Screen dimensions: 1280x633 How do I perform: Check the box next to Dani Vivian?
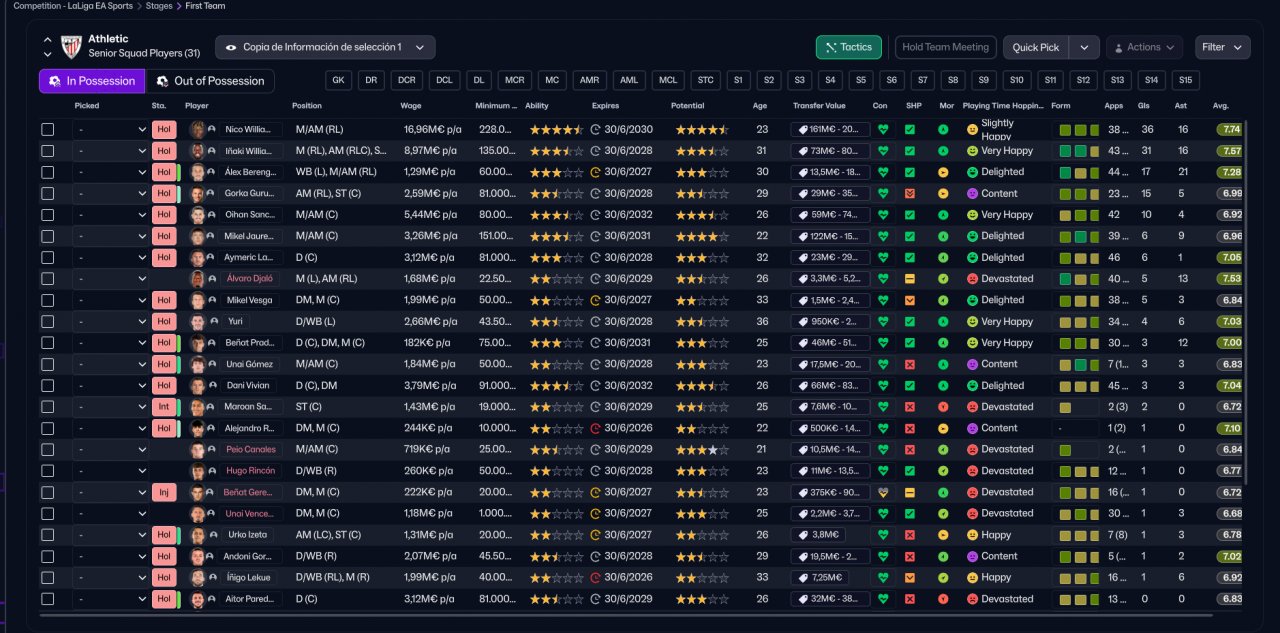tap(48, 386)
